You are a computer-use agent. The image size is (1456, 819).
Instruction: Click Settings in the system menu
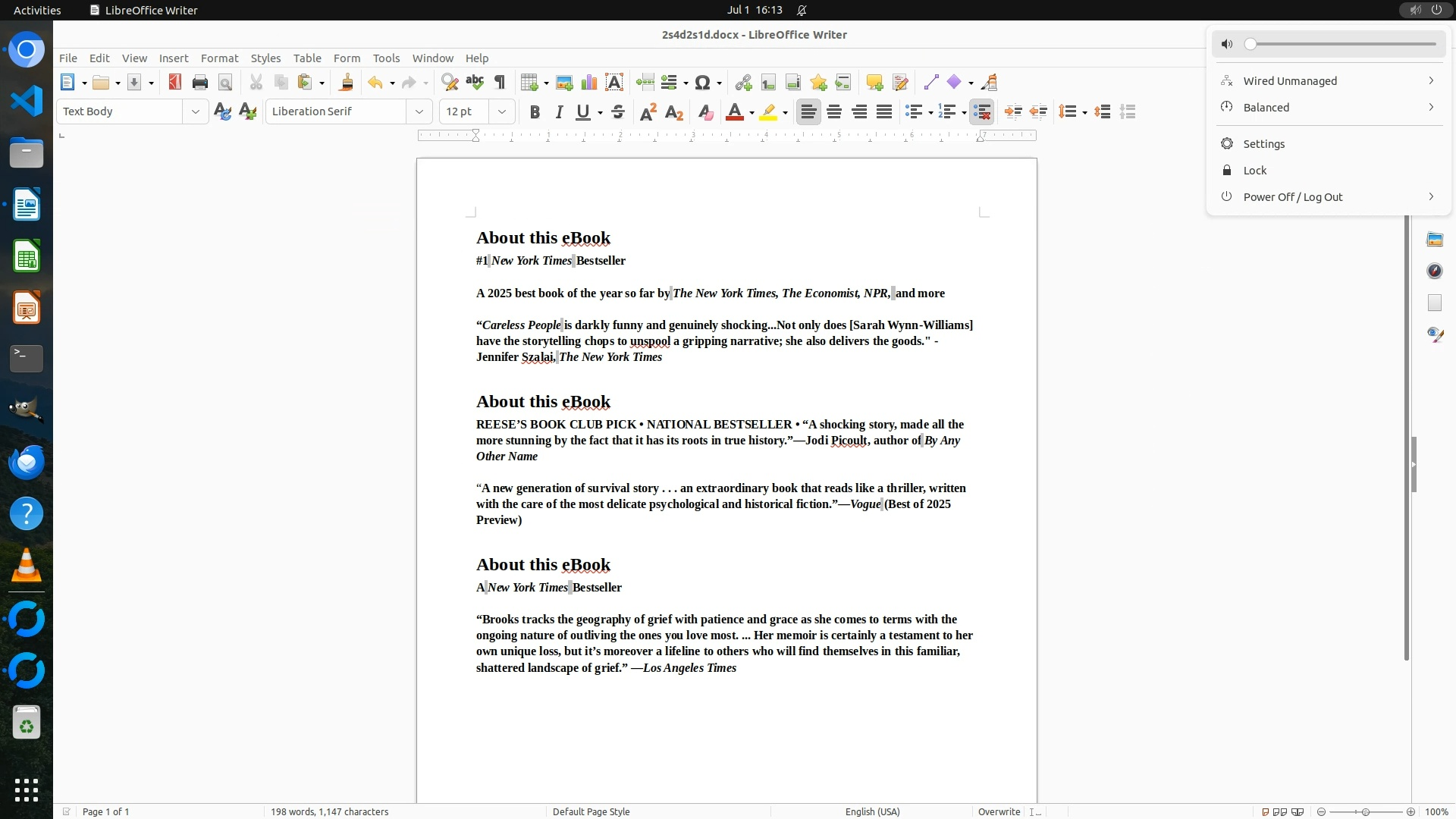click(1263, 144)
